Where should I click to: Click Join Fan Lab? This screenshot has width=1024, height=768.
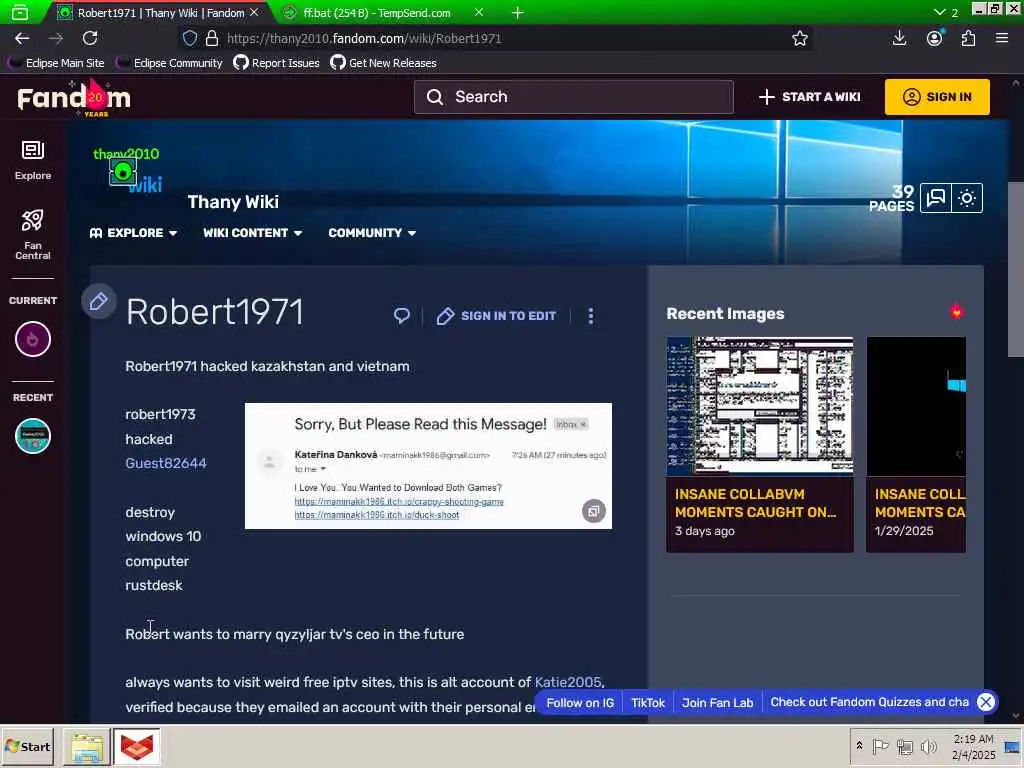pos(717,703)
